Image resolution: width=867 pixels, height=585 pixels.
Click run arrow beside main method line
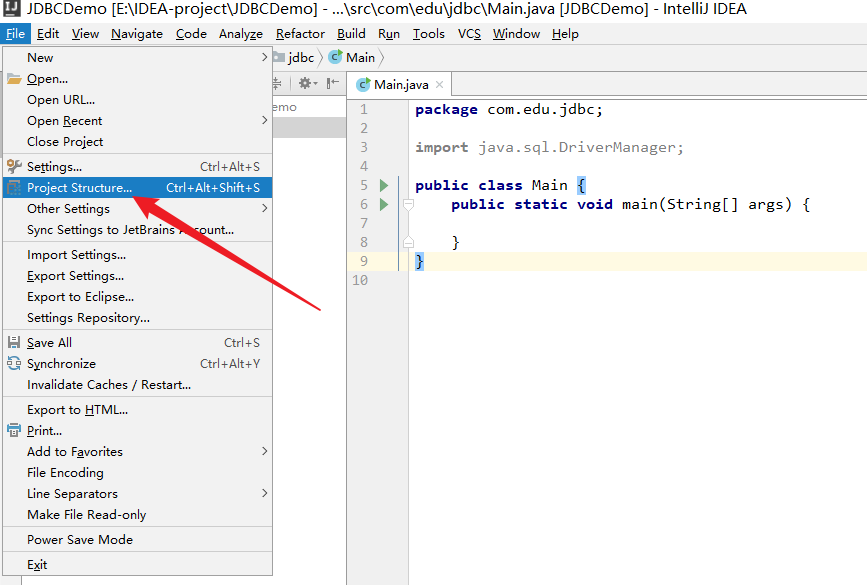coord(384,205)
